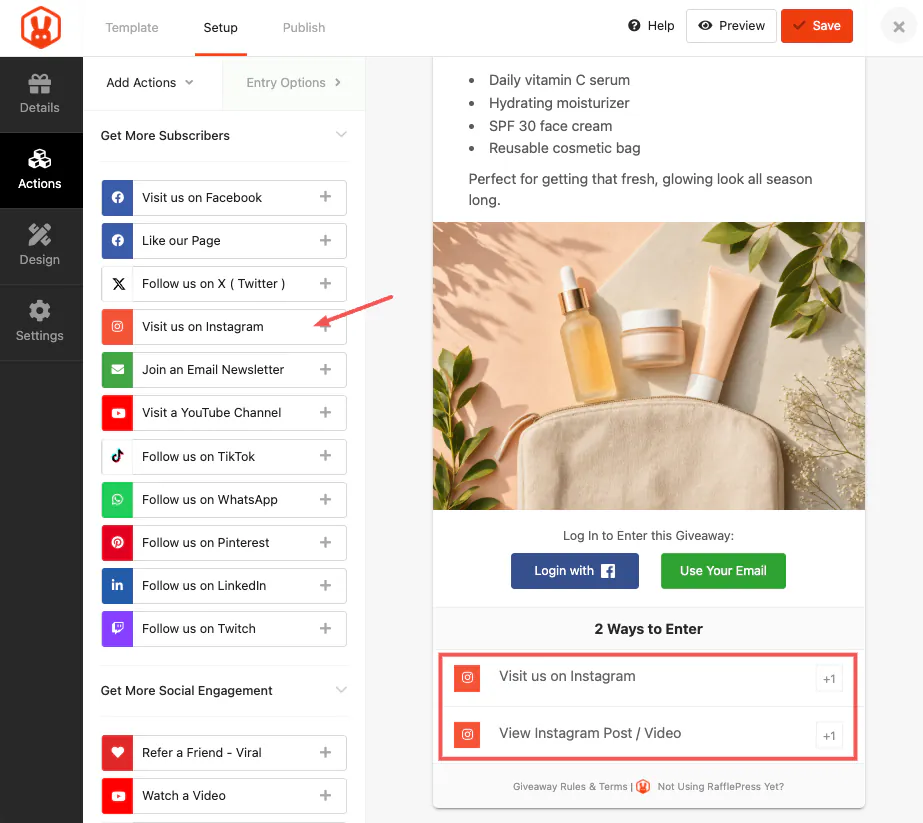The width and height of the screenshot is (923, 823).
Task: Click the WhatsApp icon in actions list
Action: coord(118,500)
